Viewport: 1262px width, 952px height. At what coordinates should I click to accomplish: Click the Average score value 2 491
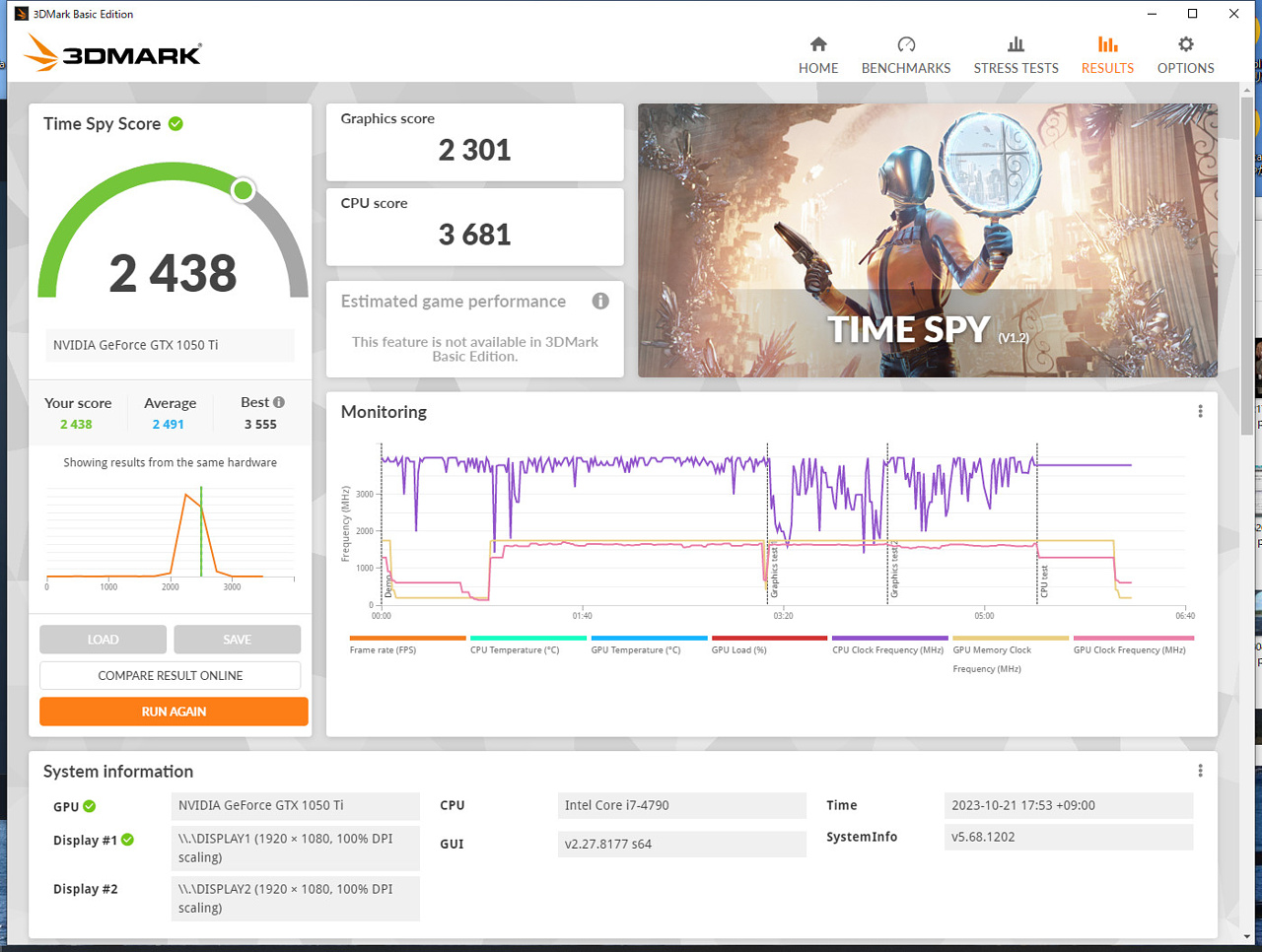[x=168, y=424]
